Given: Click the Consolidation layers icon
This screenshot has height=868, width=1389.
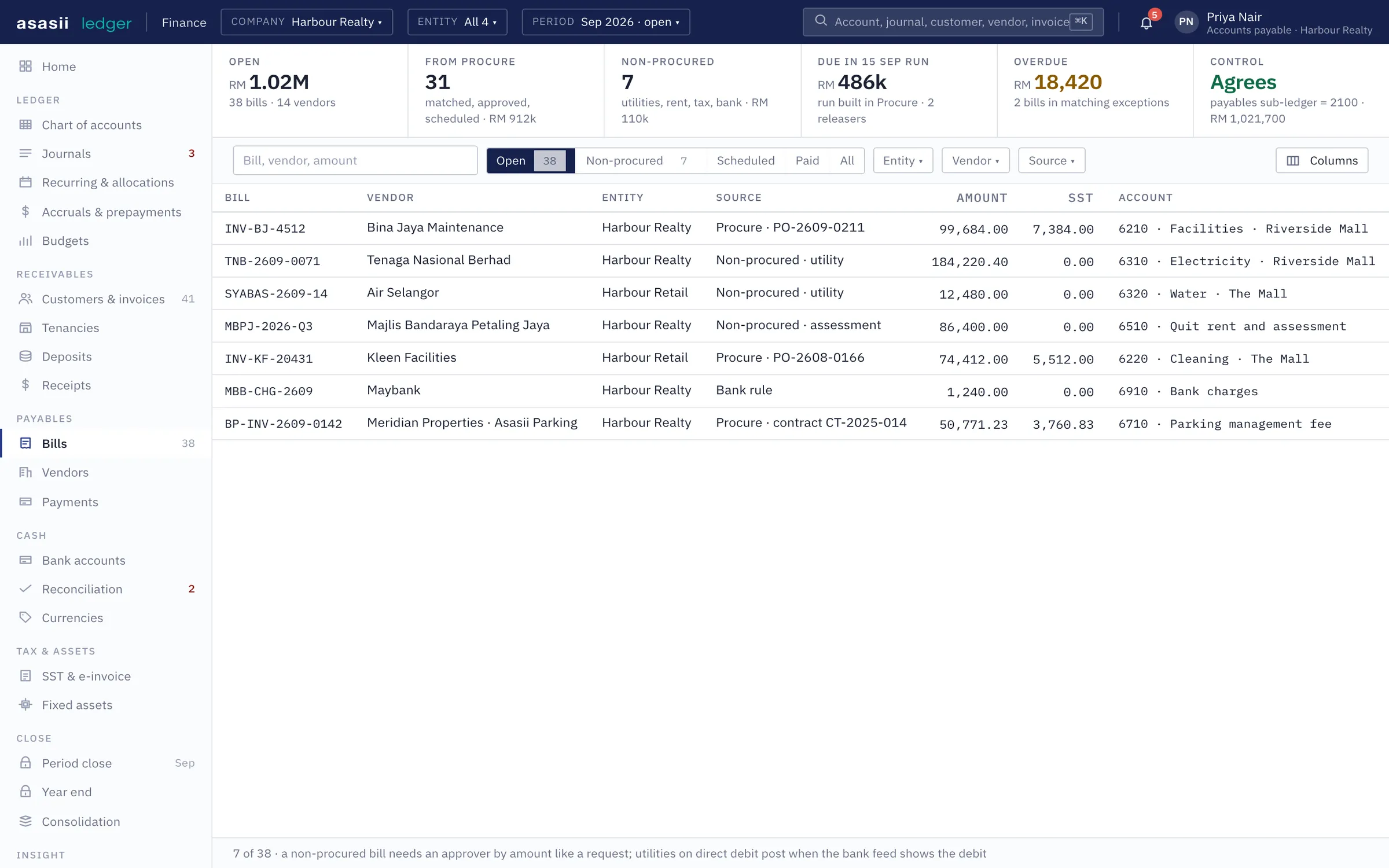Looking at the screenshot, I should pos(25,821).
